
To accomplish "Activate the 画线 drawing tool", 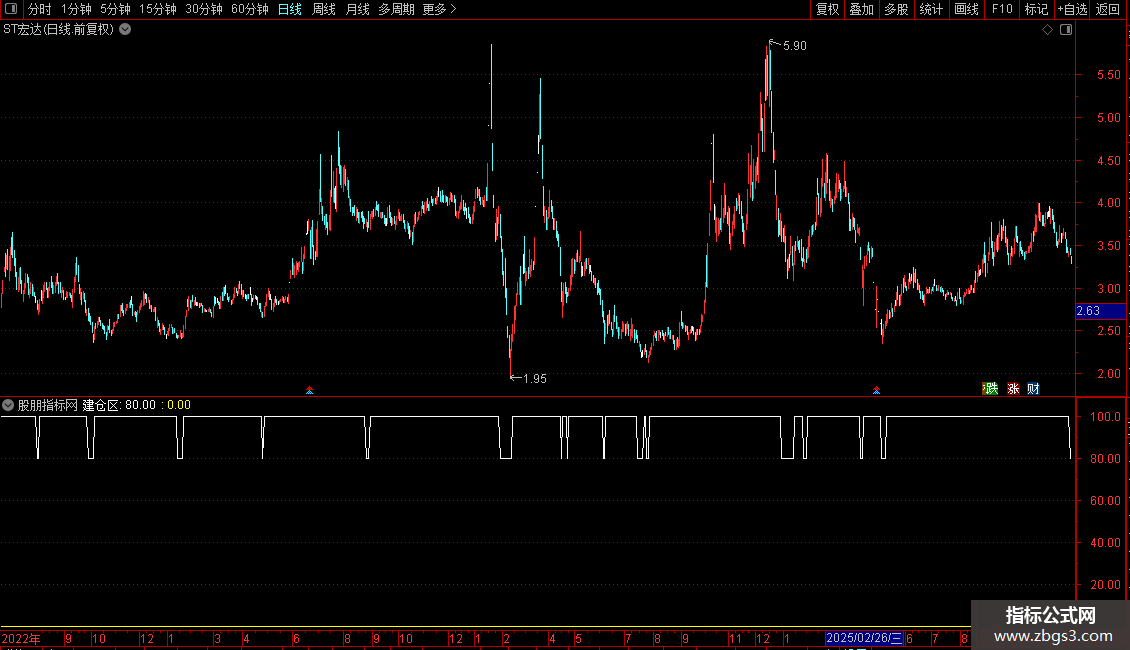I will pyautogui.click(x=966, y=9).
